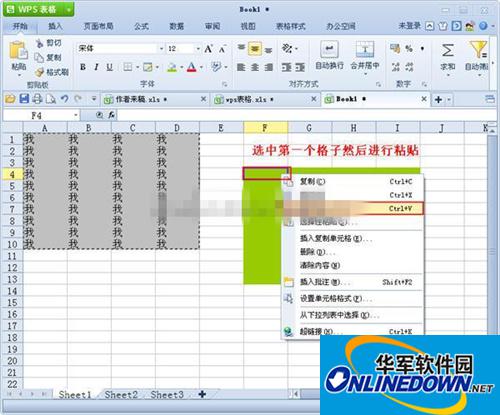Click the Sheet3 worksheet tab
This screenshot has width=500, height=415.
167,395
